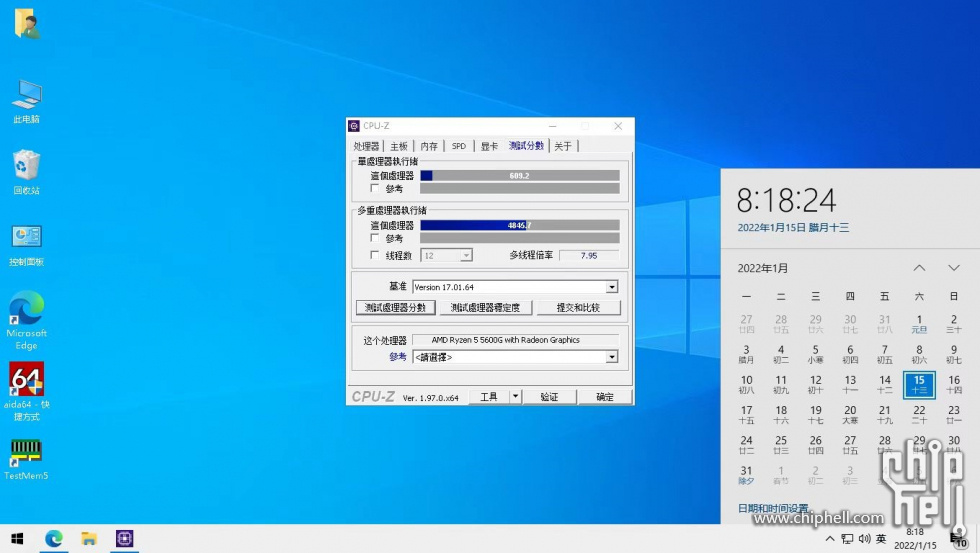
Task: Open the volume tray icon
Action: pos(864,539)
